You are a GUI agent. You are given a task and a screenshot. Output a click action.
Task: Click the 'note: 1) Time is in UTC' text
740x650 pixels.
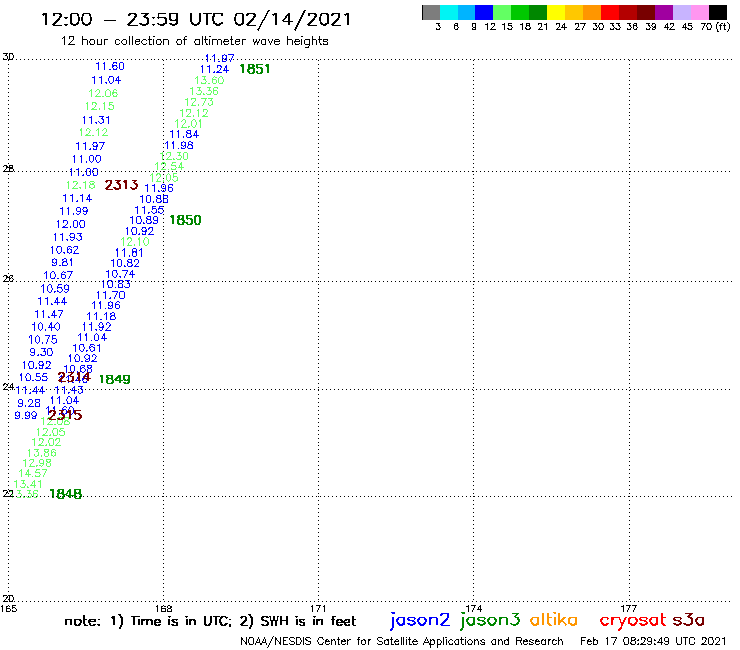point(147,621)
